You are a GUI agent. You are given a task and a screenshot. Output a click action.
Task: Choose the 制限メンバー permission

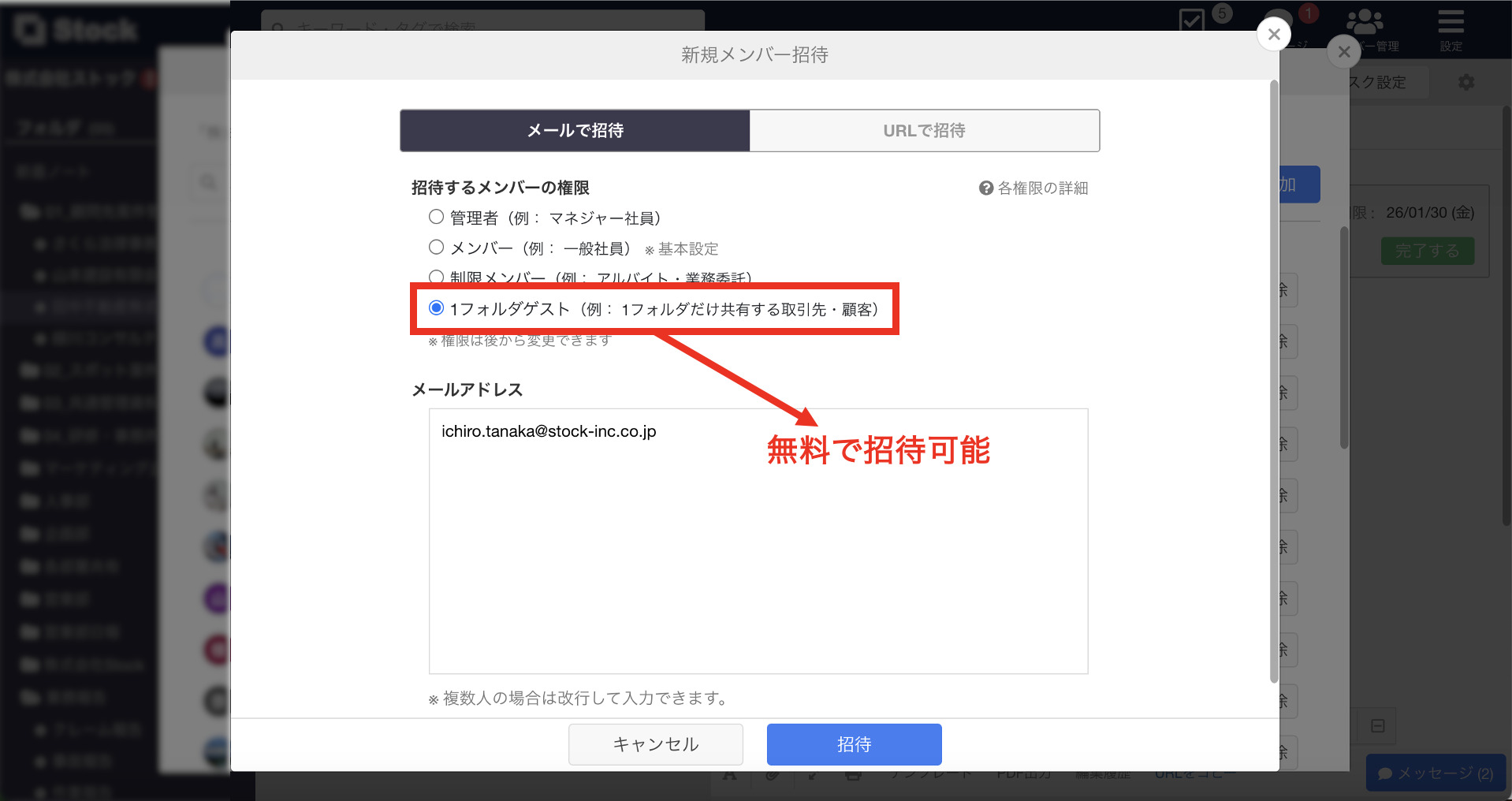click(436, 277)
